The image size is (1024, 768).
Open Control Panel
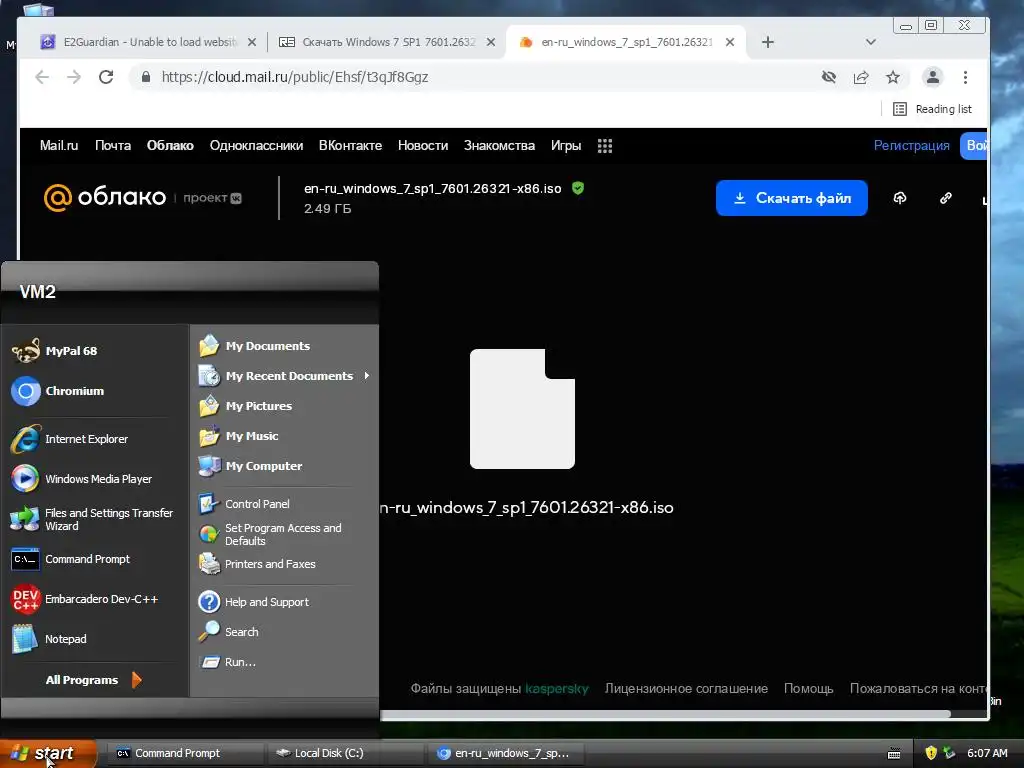coord(244,504)
